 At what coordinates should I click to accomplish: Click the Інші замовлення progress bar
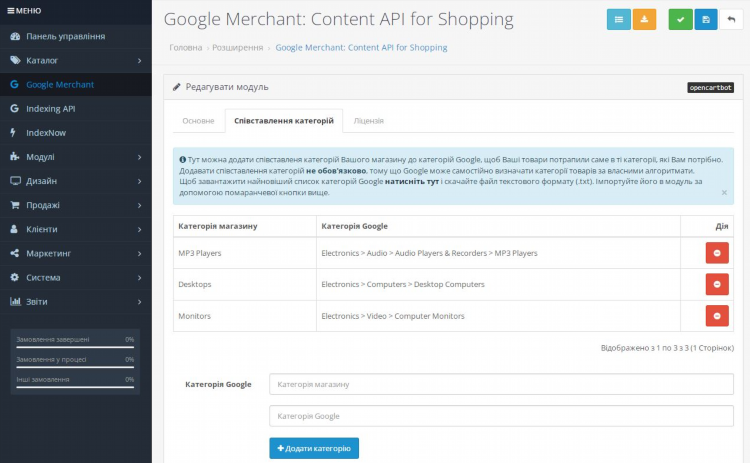tap(75, 387)
